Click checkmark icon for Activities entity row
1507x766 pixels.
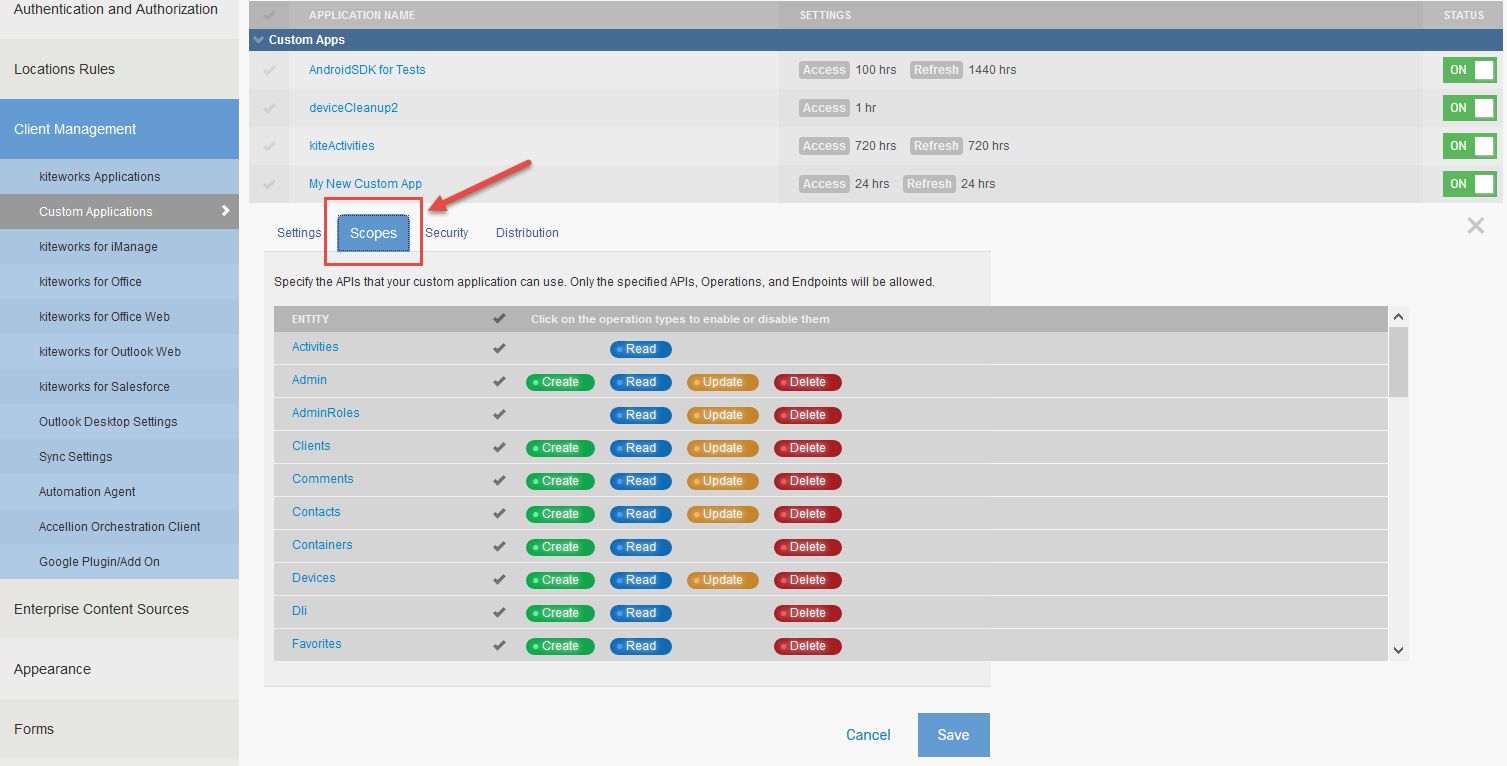click(499, 349)
